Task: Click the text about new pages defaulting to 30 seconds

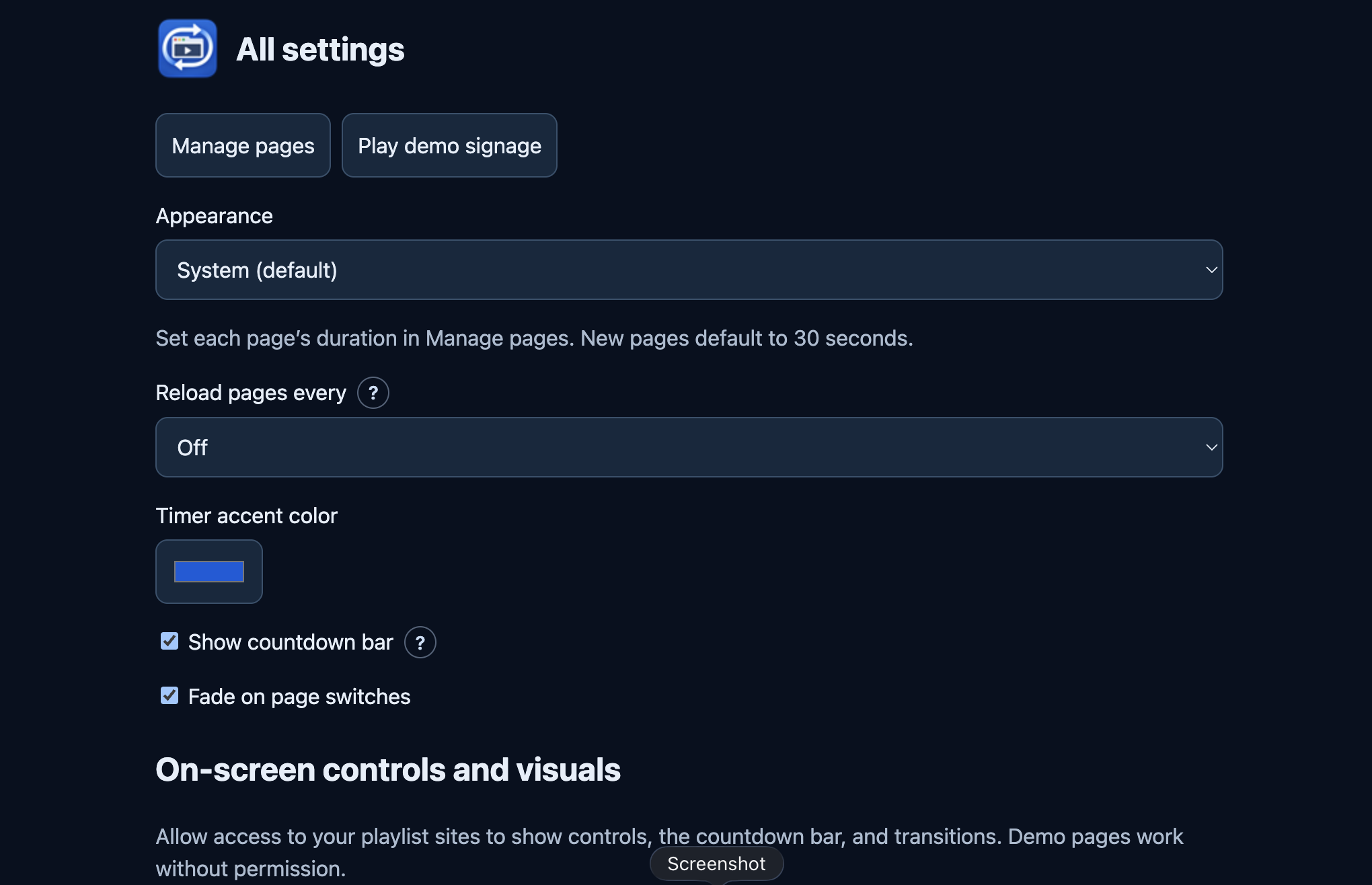Action: (535, 338)
